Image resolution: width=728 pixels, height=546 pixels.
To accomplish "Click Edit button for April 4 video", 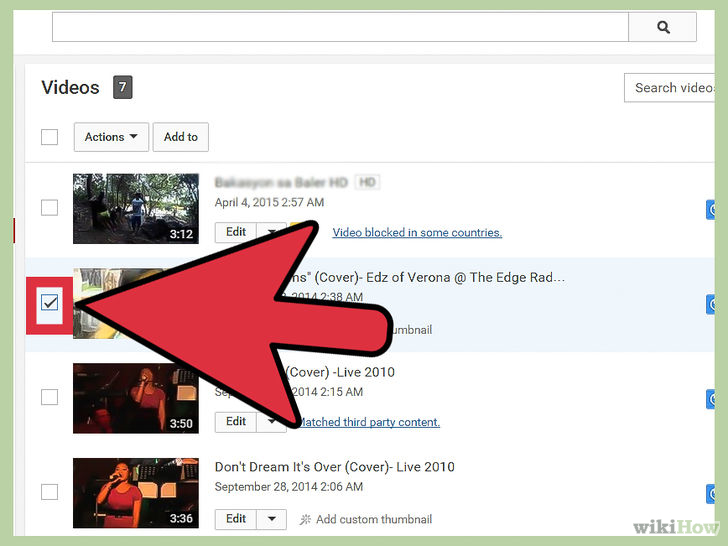I will [235, 232].
